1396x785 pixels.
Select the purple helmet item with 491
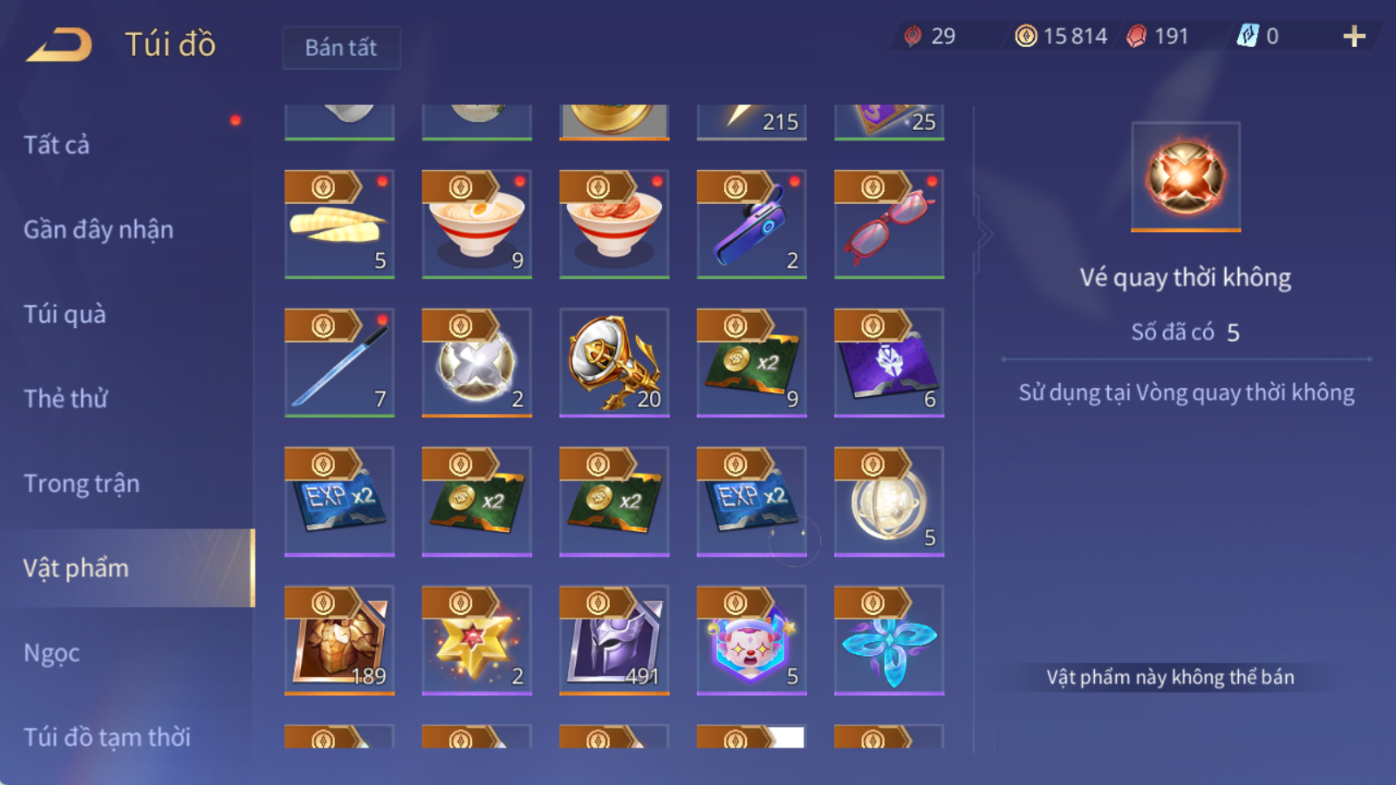click(614, 640)
